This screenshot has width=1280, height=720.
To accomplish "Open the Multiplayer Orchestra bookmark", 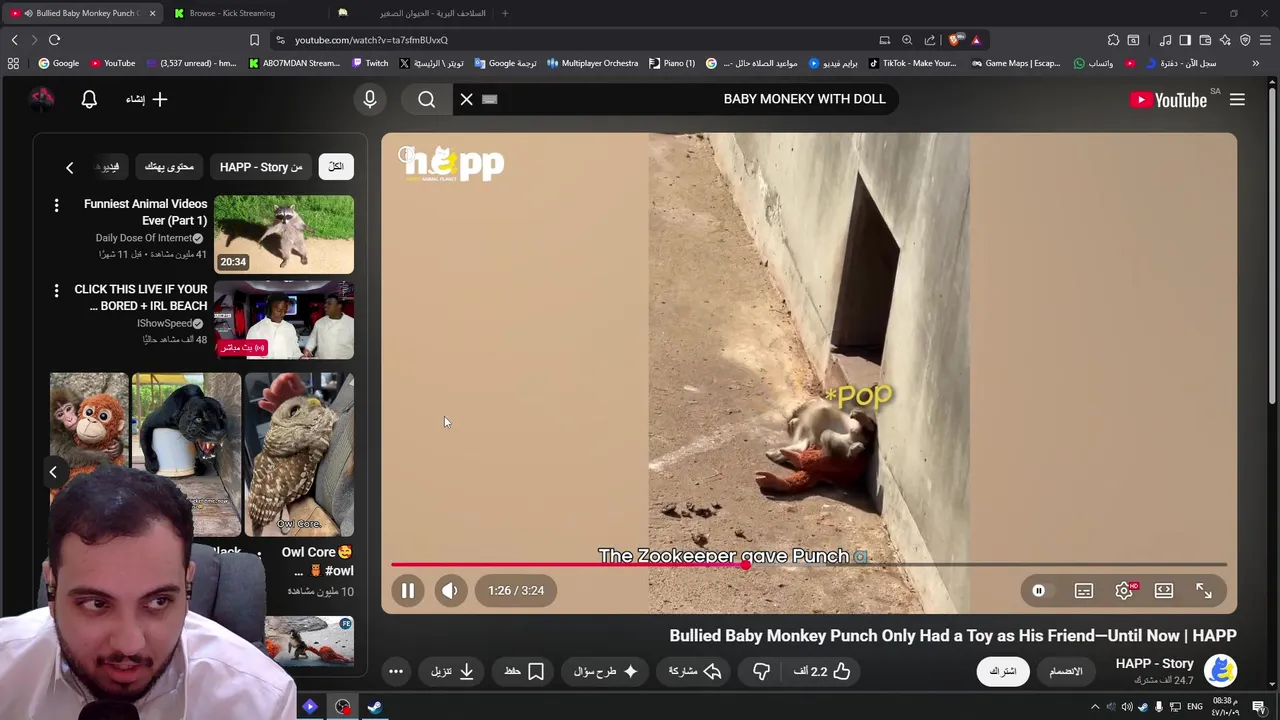I will tap(592, 63).
